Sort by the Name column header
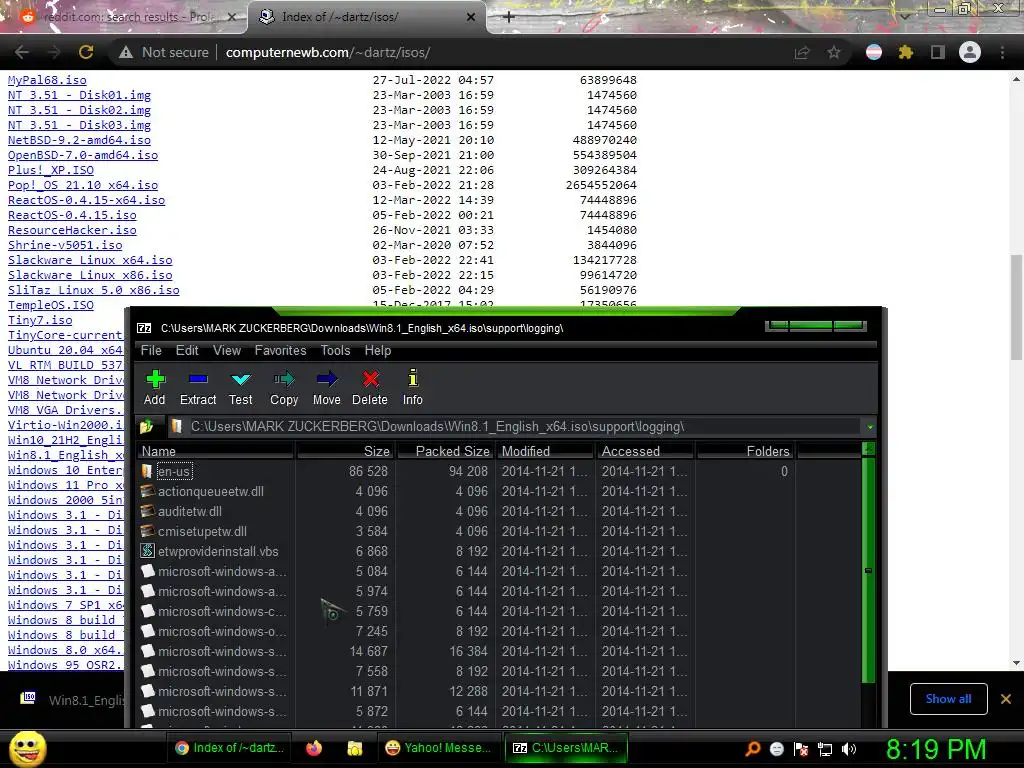 [x=216, y=451]
